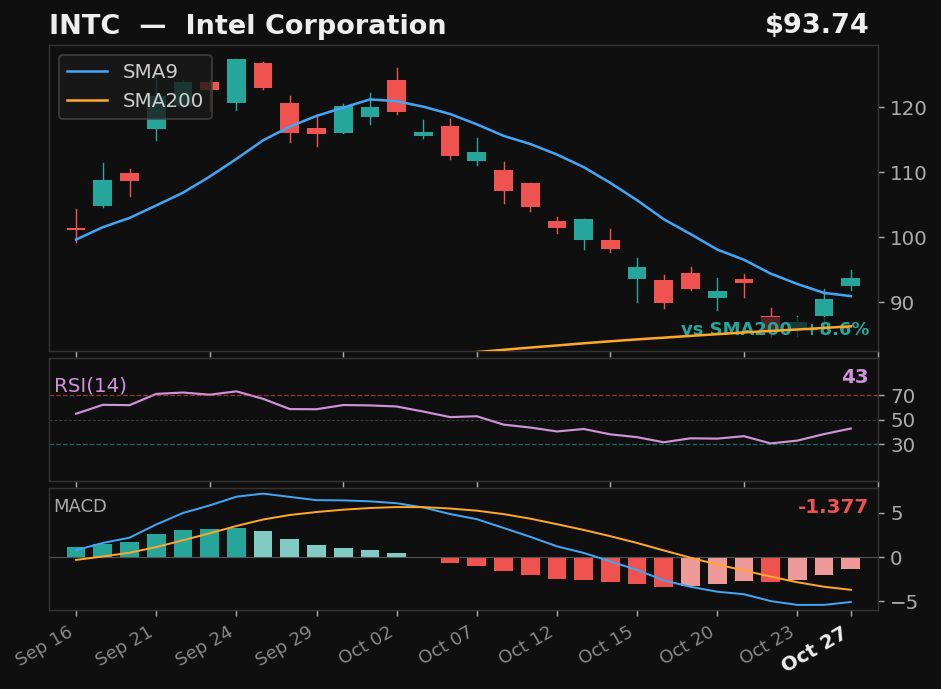Click the RSI 50 axis label
941x689 pixels.
coord(902,420)
